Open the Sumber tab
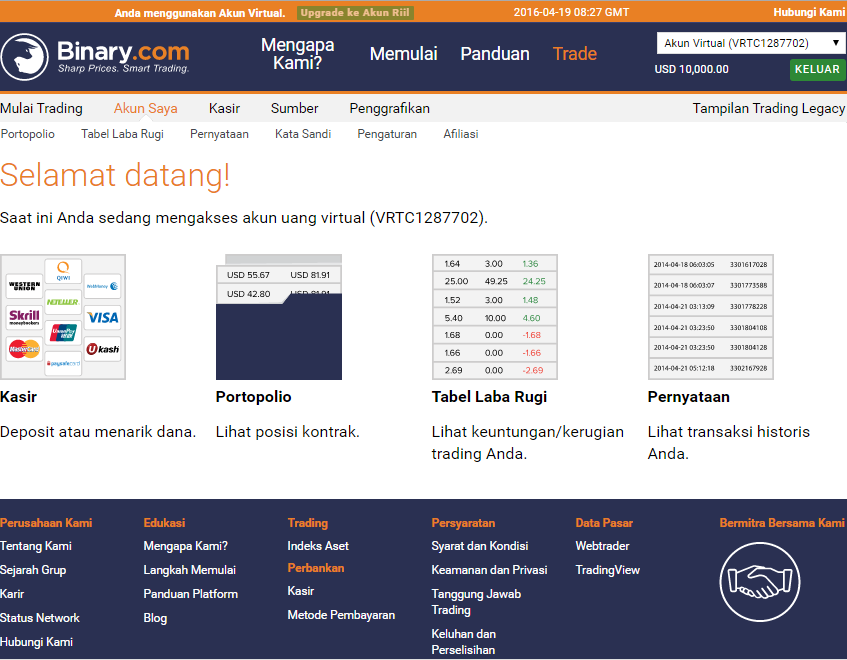Image resolution: width=847 pixels, height=660 pixels. point(294,109)
